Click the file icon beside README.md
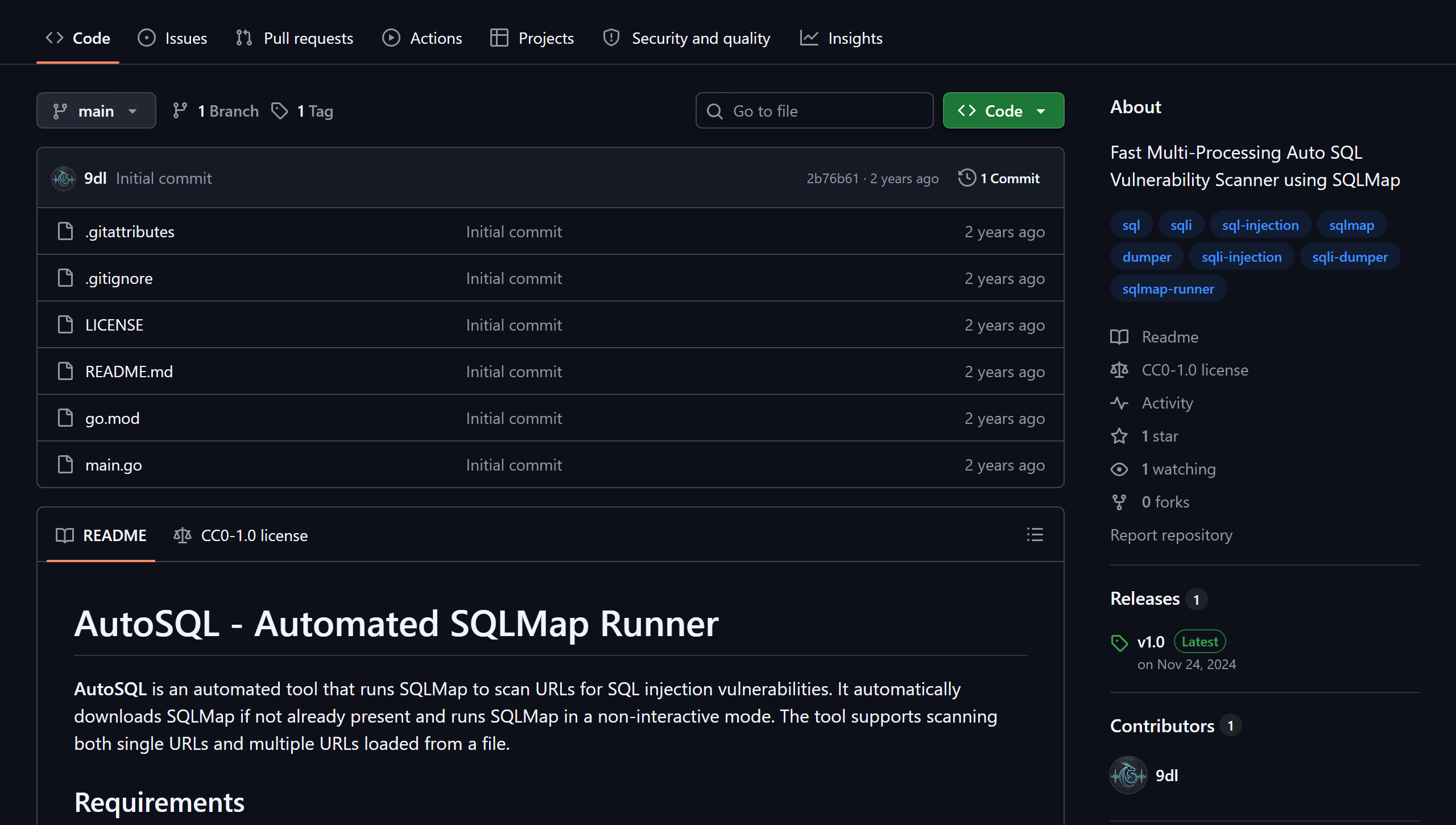This screenshot has width=1456, height=825. [66, 372]
